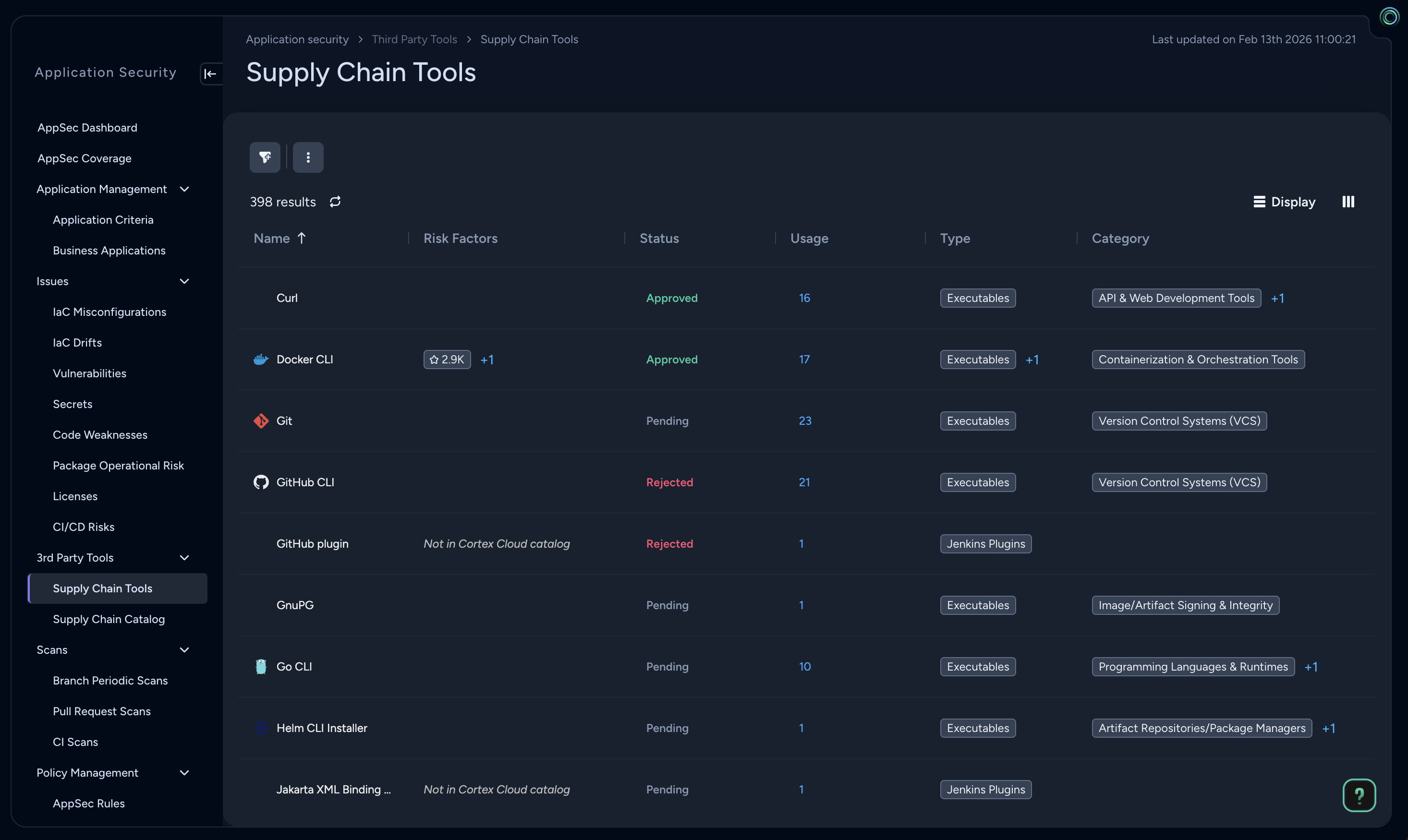Collapse the 3rd Party Tools section
1408x840 pixels.
tap(184, 558)
